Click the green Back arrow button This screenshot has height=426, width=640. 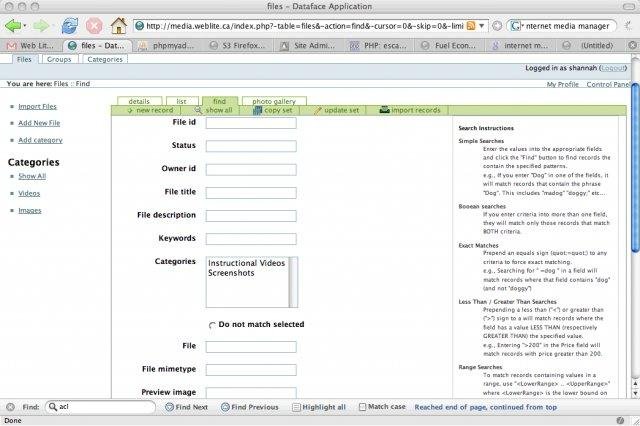pos(13,26)
